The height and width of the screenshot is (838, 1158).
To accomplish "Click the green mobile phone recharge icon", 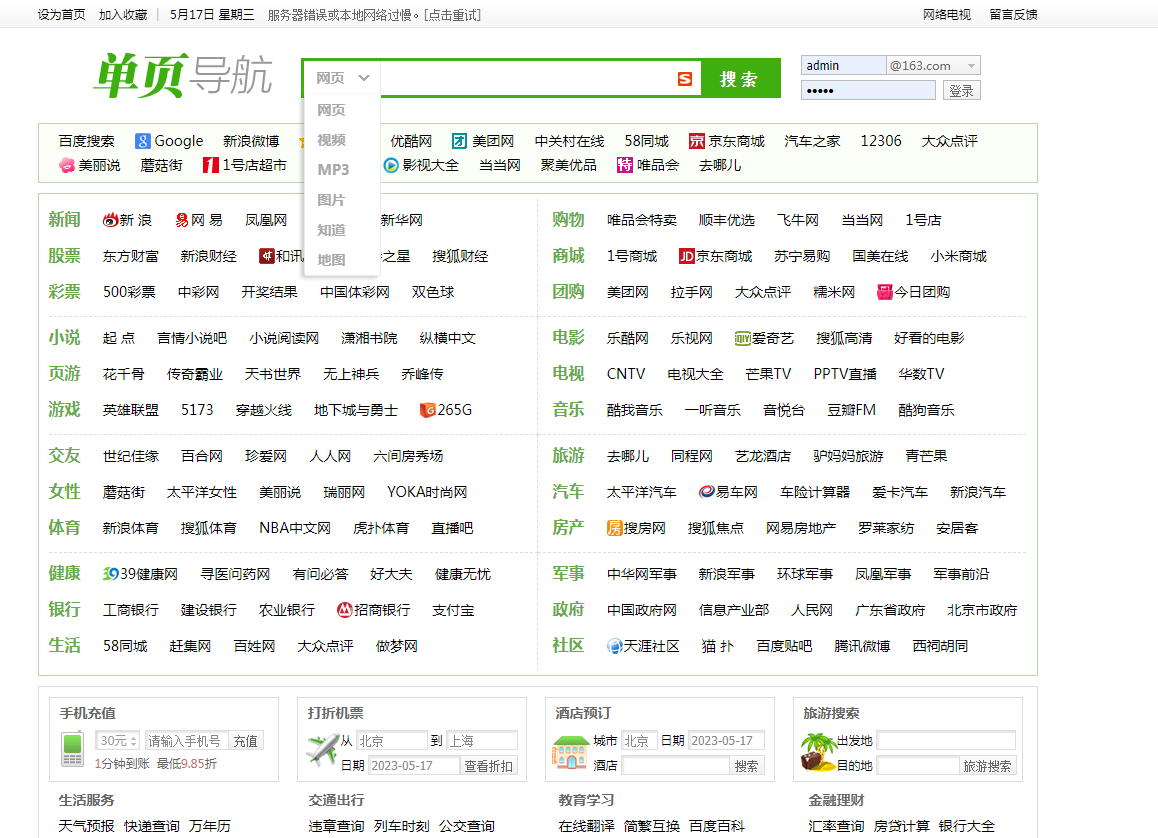I will pos(72,749).
